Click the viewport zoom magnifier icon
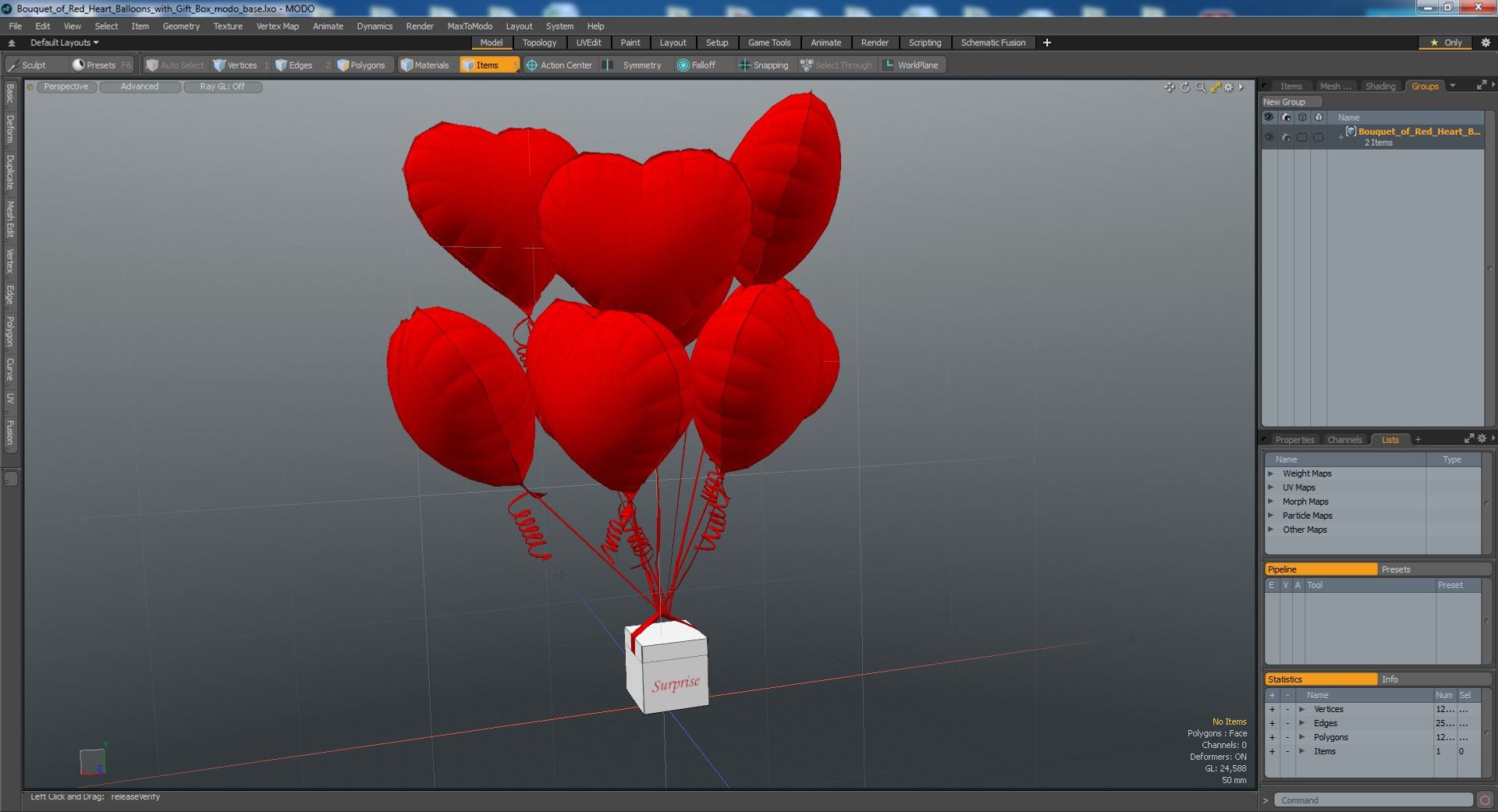Image resolution: width=1498 pixels, height=812 pixels. 1200,87
